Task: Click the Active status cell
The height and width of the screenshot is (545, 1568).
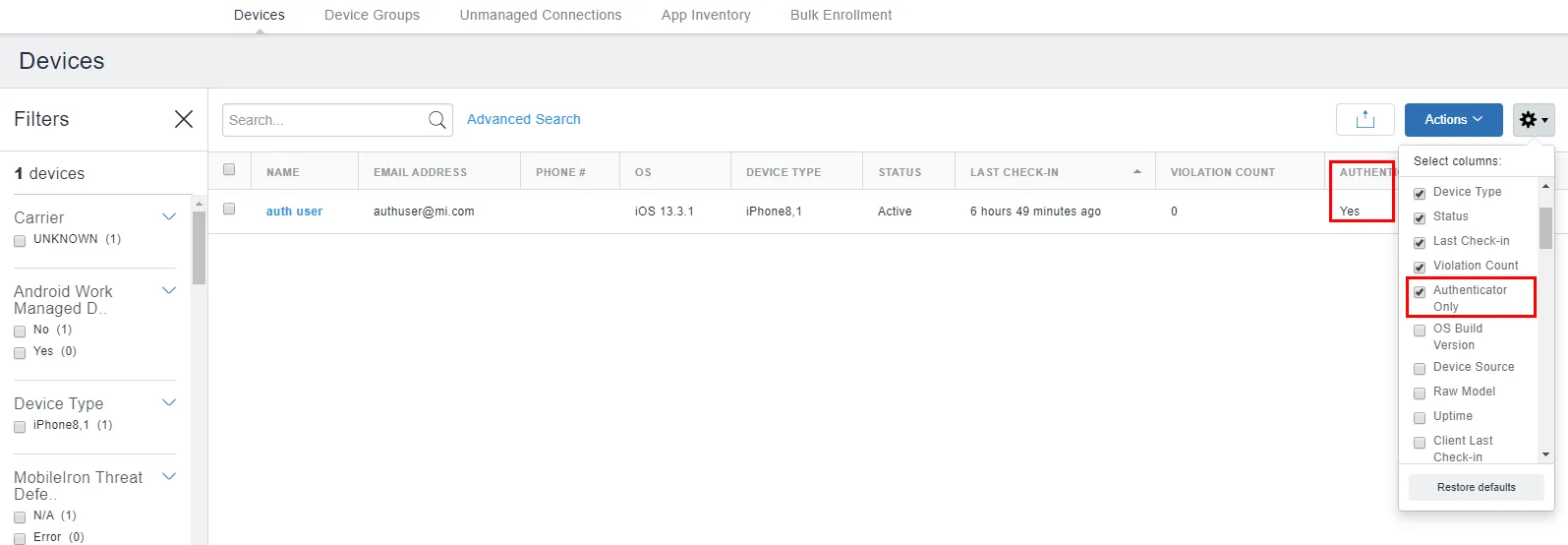Action: [x=895, y=212]
